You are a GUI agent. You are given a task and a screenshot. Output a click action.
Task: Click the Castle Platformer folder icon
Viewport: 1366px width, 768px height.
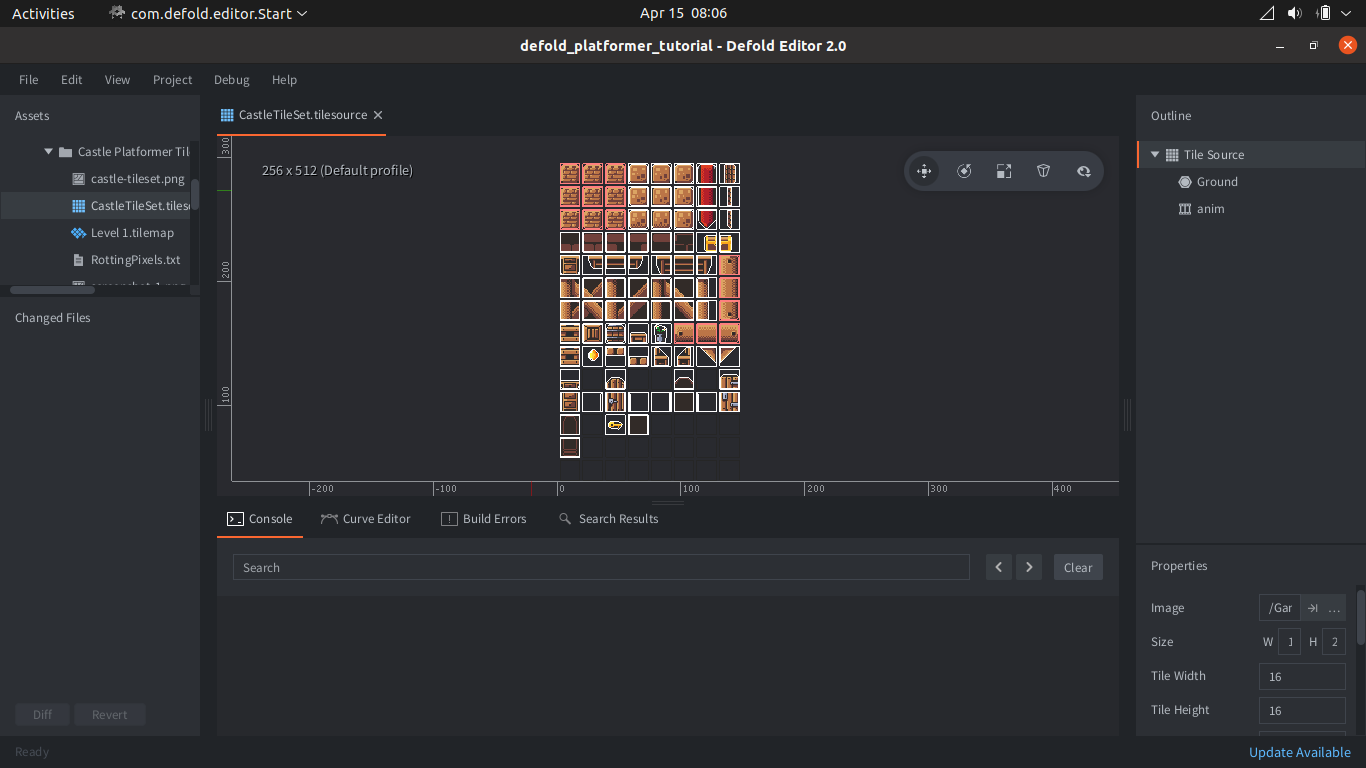tap(65, 152)
